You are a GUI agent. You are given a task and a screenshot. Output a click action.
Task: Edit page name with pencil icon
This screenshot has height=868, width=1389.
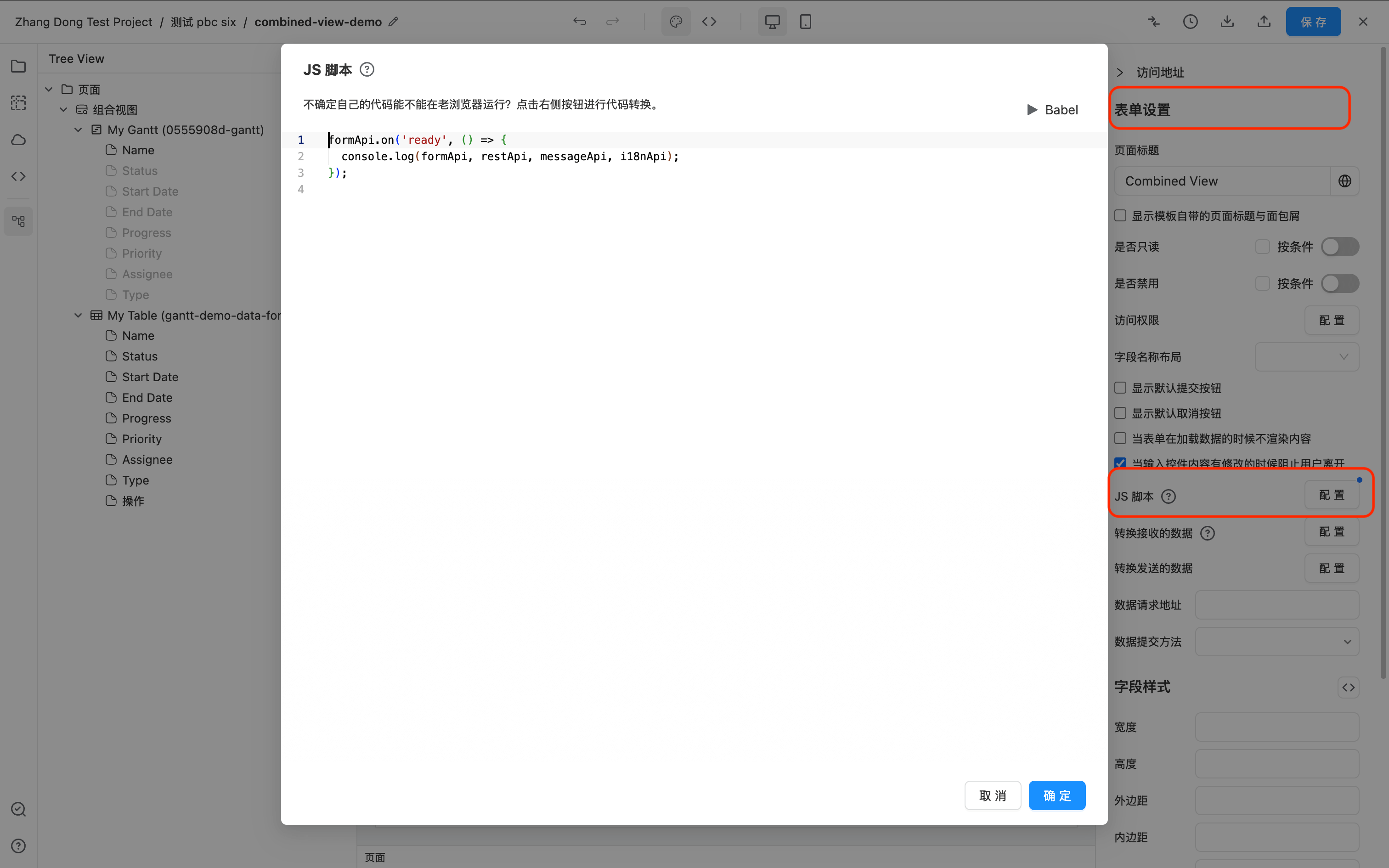coord(393,22)
